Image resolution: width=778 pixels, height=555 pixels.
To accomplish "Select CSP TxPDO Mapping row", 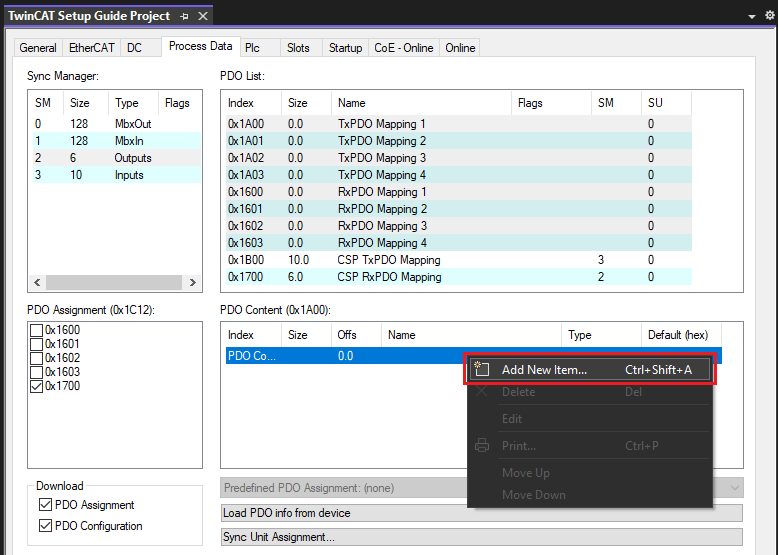I will tap(458, 260).
